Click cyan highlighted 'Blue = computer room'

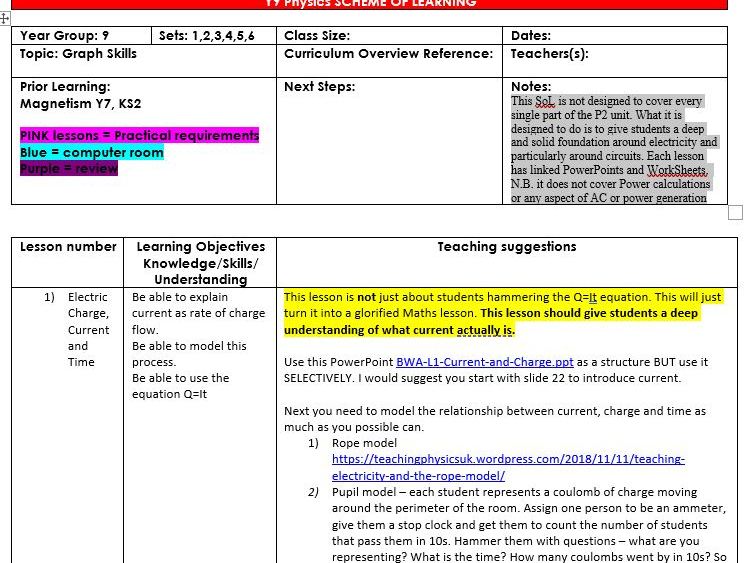[92, 153]
